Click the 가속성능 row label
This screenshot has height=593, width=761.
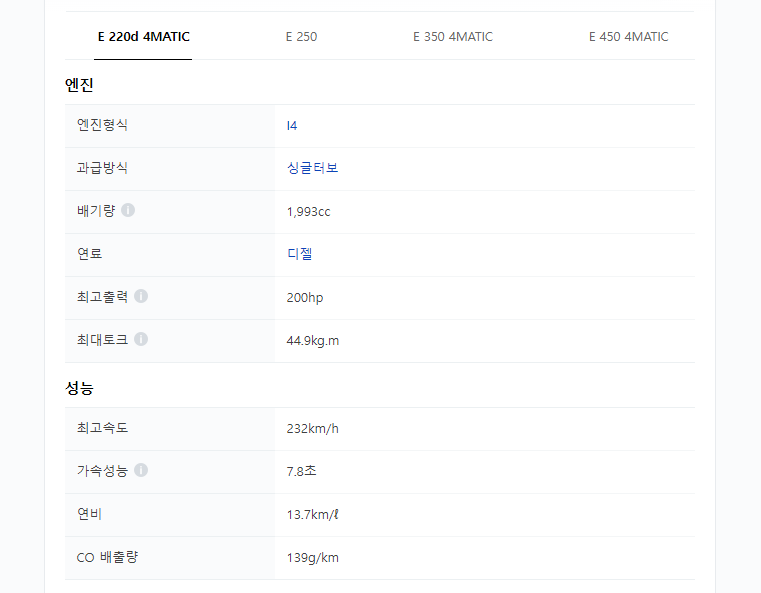pyautogui.click(x=102, y=470)
